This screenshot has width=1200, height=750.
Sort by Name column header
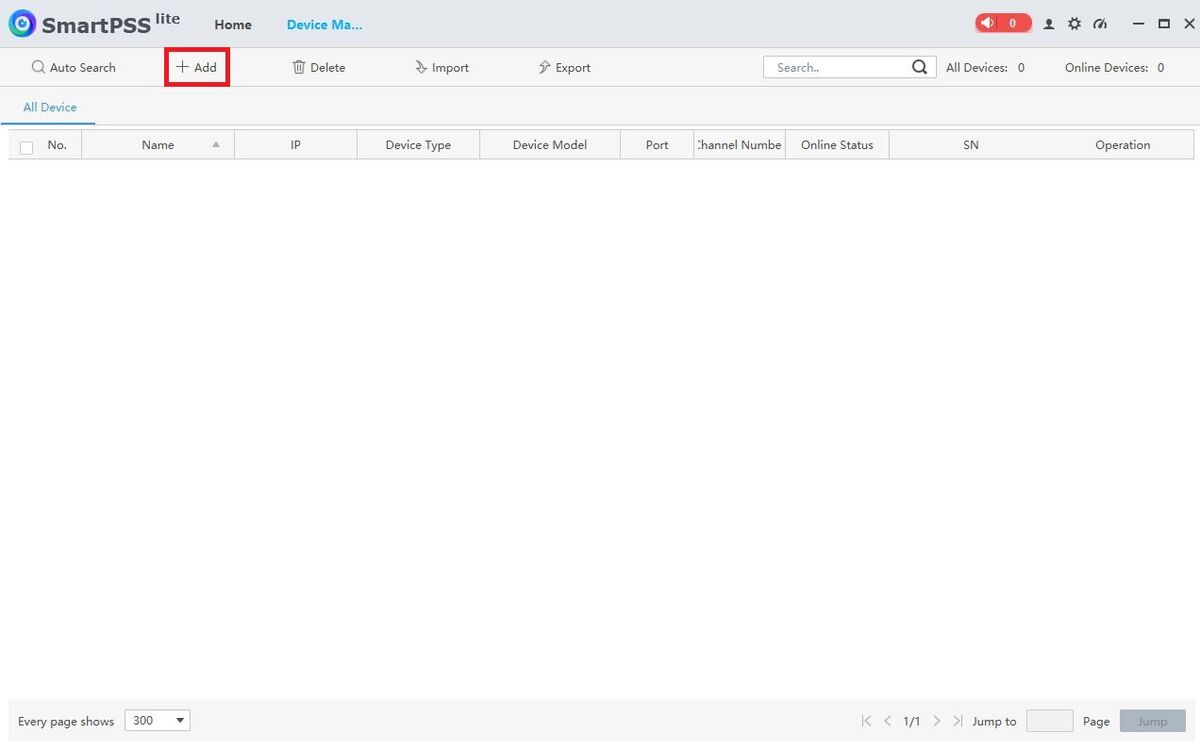tap(158, 145)
